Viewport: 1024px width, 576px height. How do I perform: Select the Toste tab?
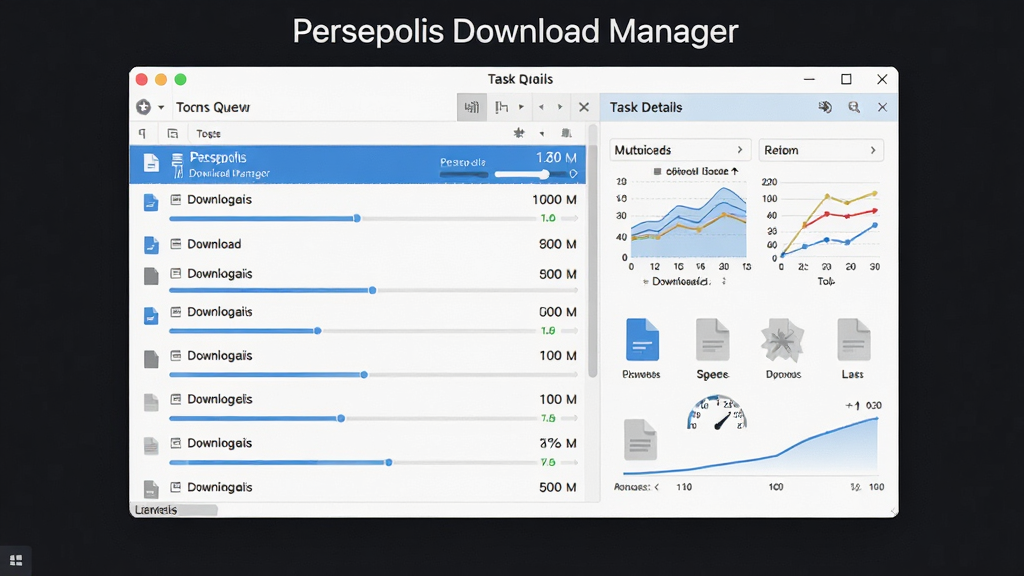208,134
